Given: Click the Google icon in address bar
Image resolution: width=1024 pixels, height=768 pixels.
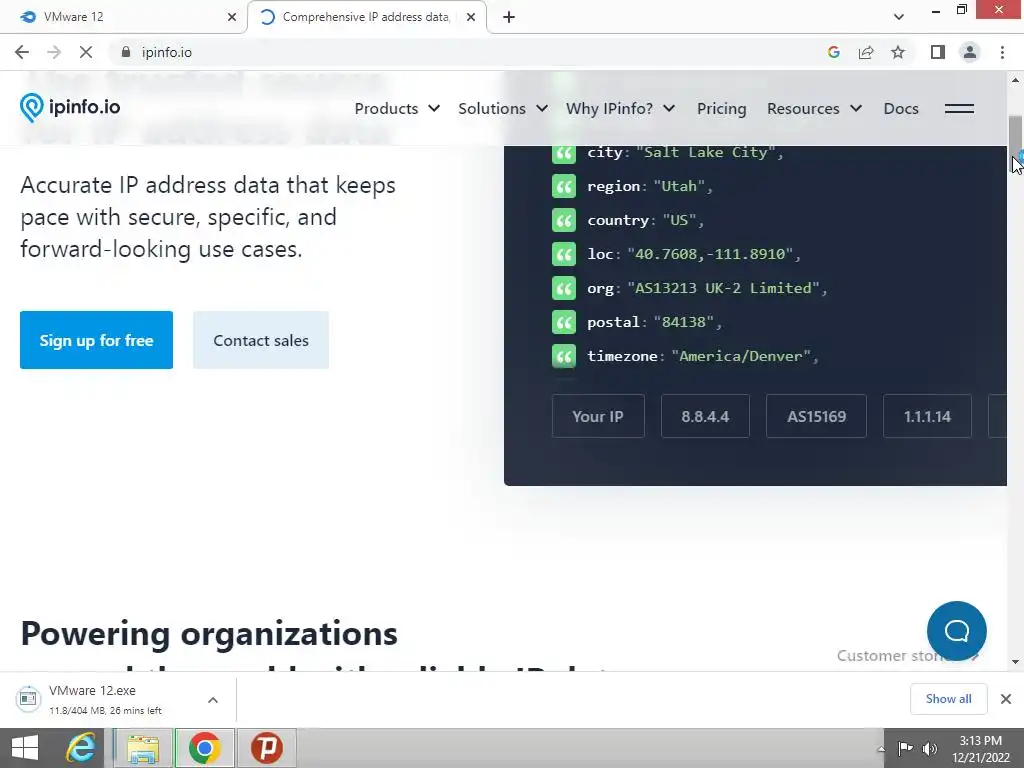Looking at the screenshot, I should (x=833, y=52).
